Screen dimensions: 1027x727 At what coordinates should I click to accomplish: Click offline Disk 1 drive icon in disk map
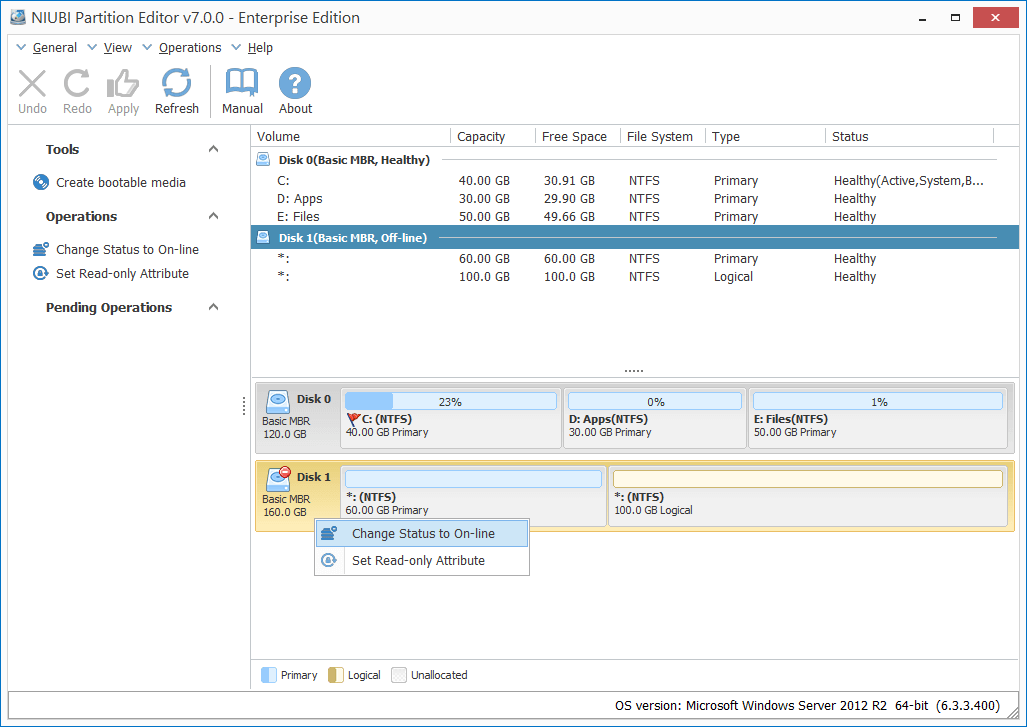(278, 479)
